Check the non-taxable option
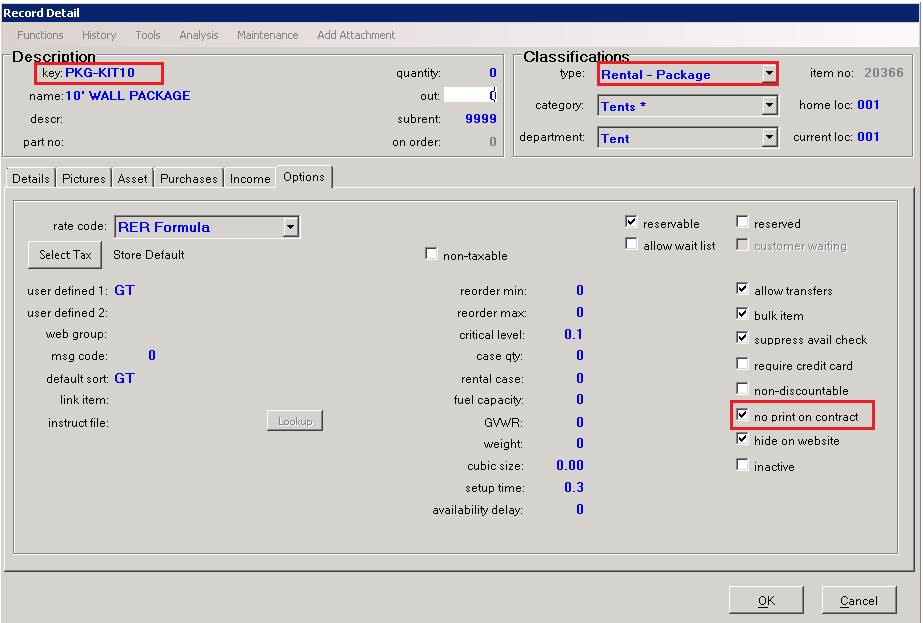This screenshot has height=623, width=923. [x=431, y=255]
